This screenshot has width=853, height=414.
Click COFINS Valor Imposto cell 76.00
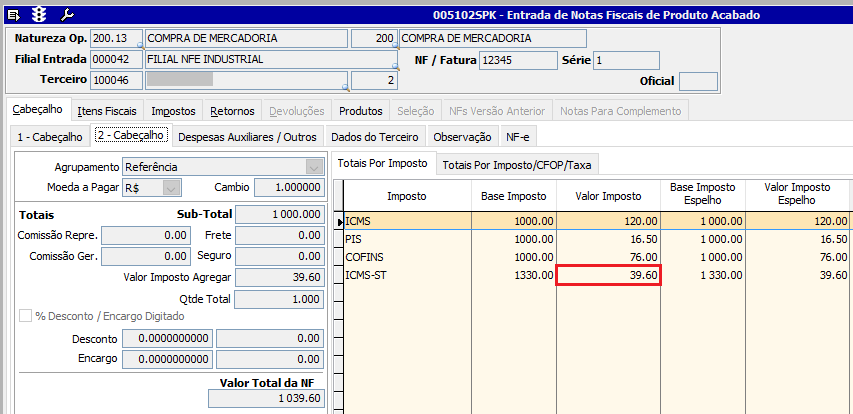[x=608, y=257]
